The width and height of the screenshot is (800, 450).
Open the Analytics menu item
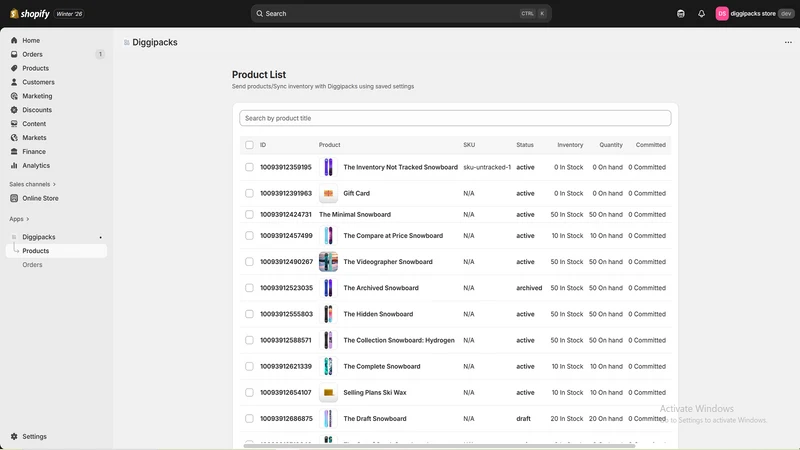56,165
